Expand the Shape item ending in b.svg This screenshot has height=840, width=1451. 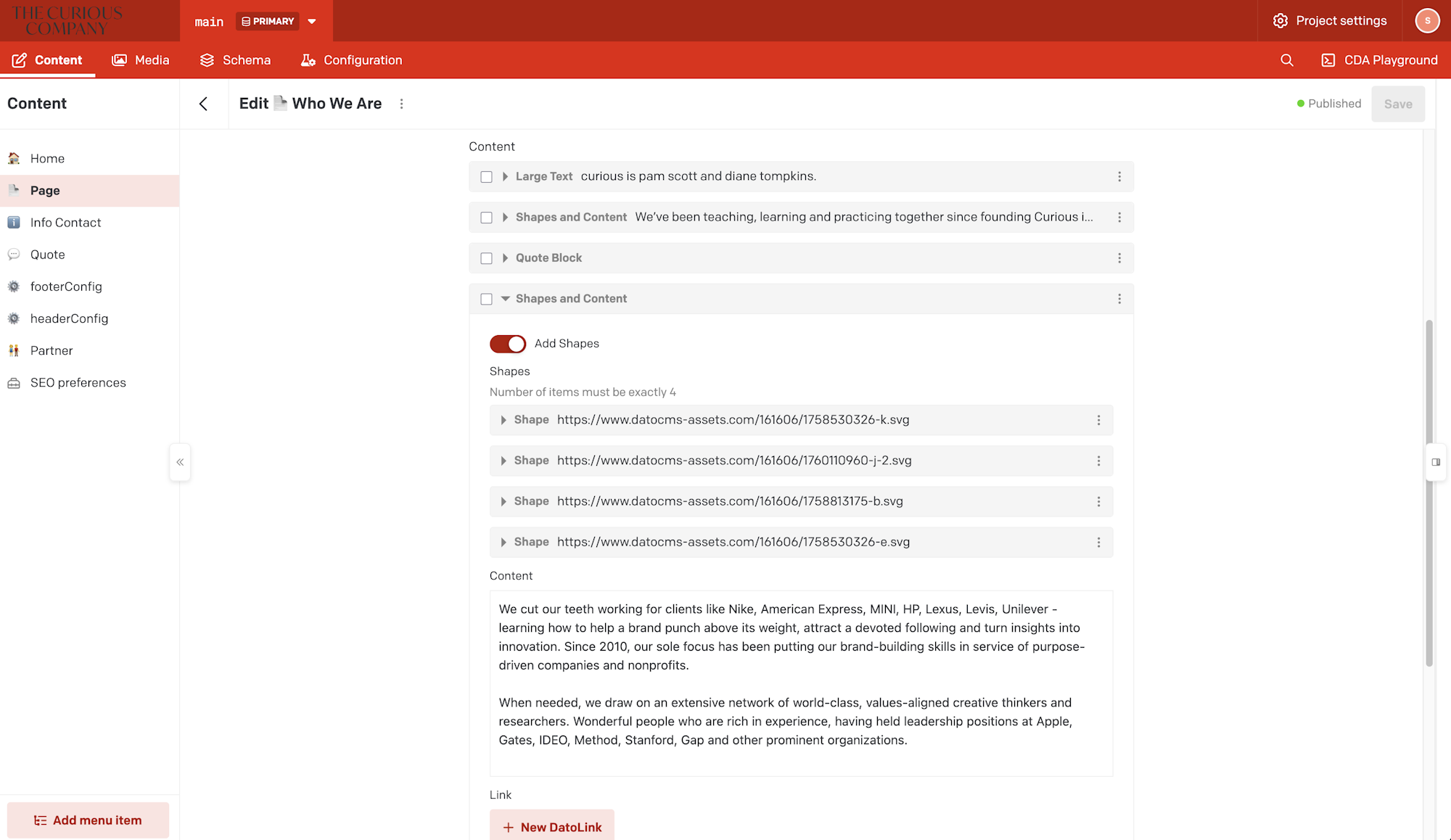pyautogui.click(x=503, y=501)
